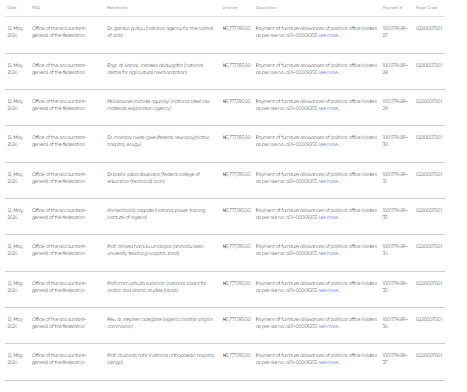The image size is (467, 392).
Task: Open 'see more' in payment ending 31 row
Action: point(329,181)
